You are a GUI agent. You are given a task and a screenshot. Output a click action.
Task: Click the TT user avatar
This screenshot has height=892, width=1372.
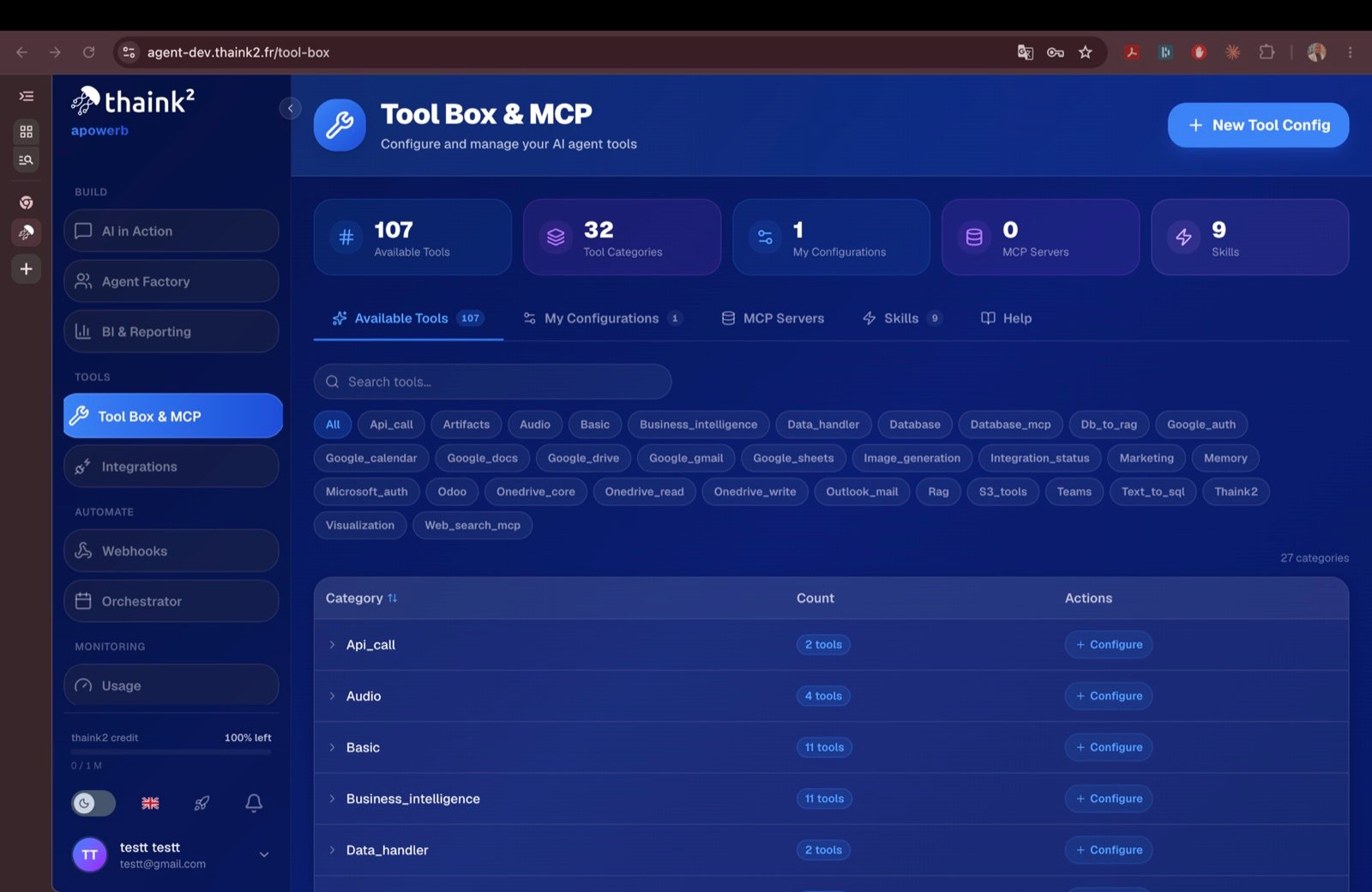pos(90,855)
